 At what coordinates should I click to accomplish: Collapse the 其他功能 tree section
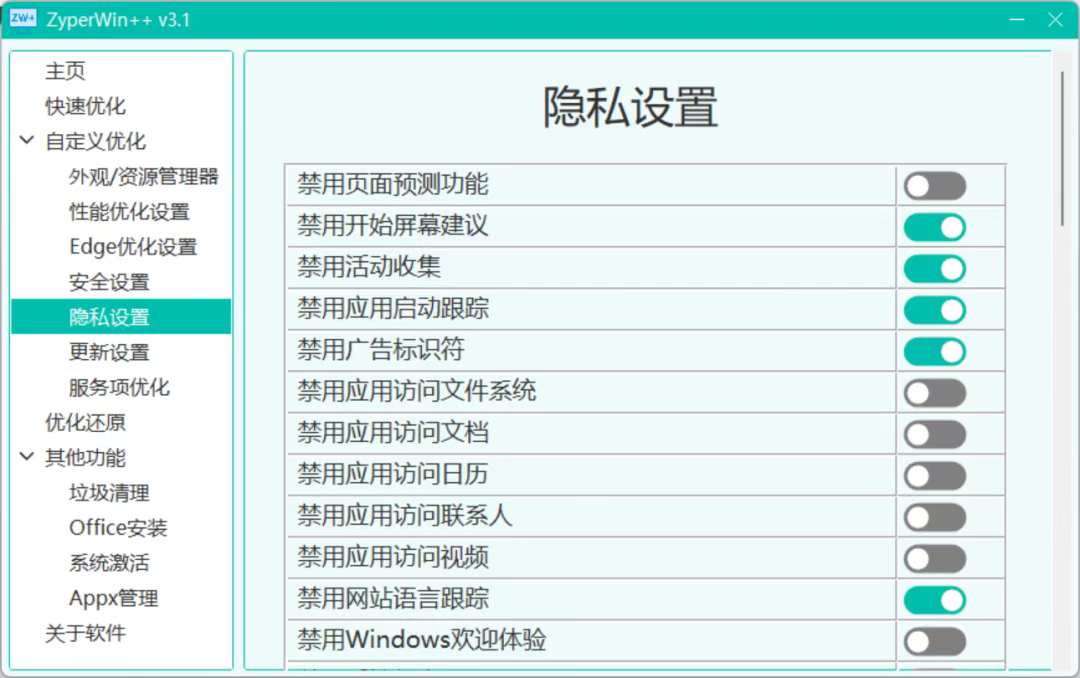(27, 457)
